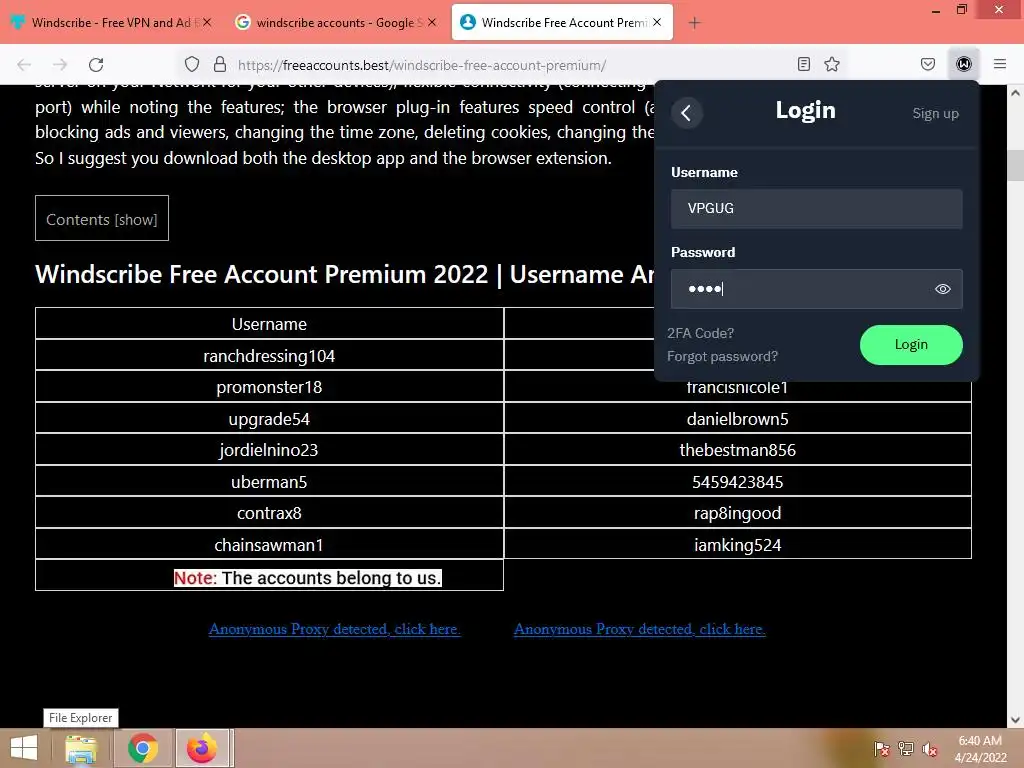Image resolution: width=1024 pixels, height=768 pixels.
Task: Focus the Username field containing VPGUG
Action: (816, 208)
